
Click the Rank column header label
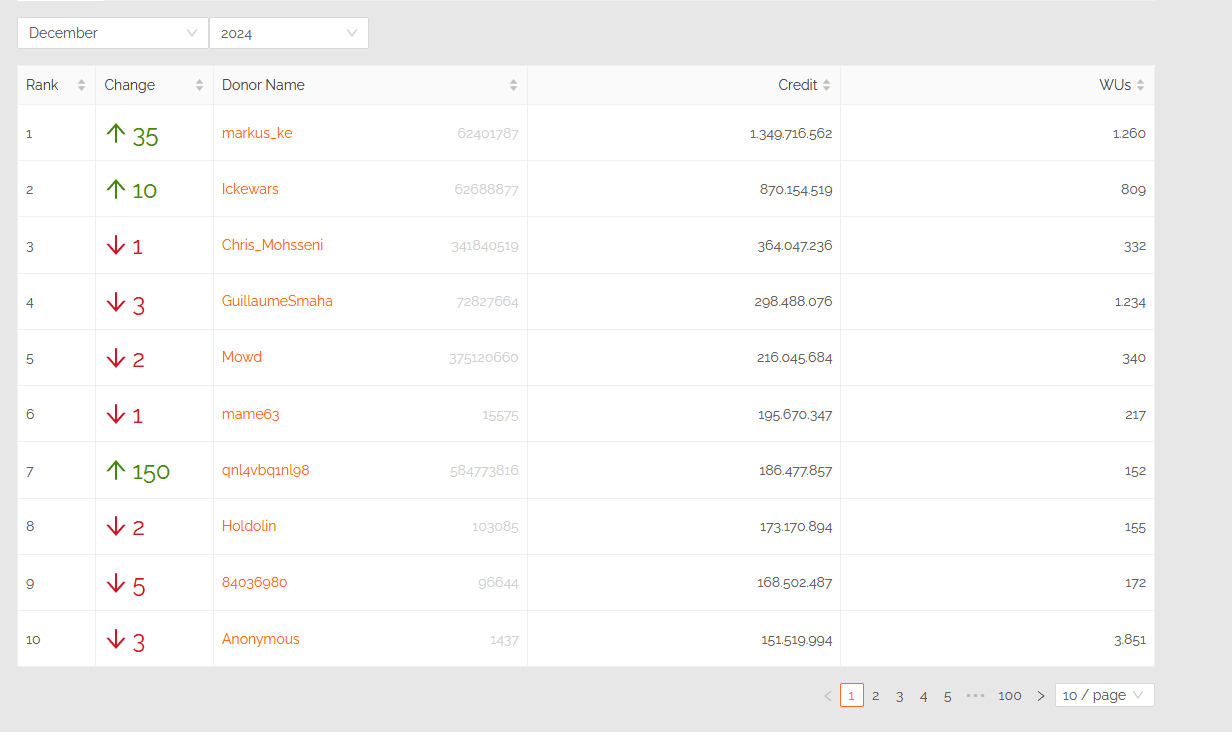coord(42,85)
